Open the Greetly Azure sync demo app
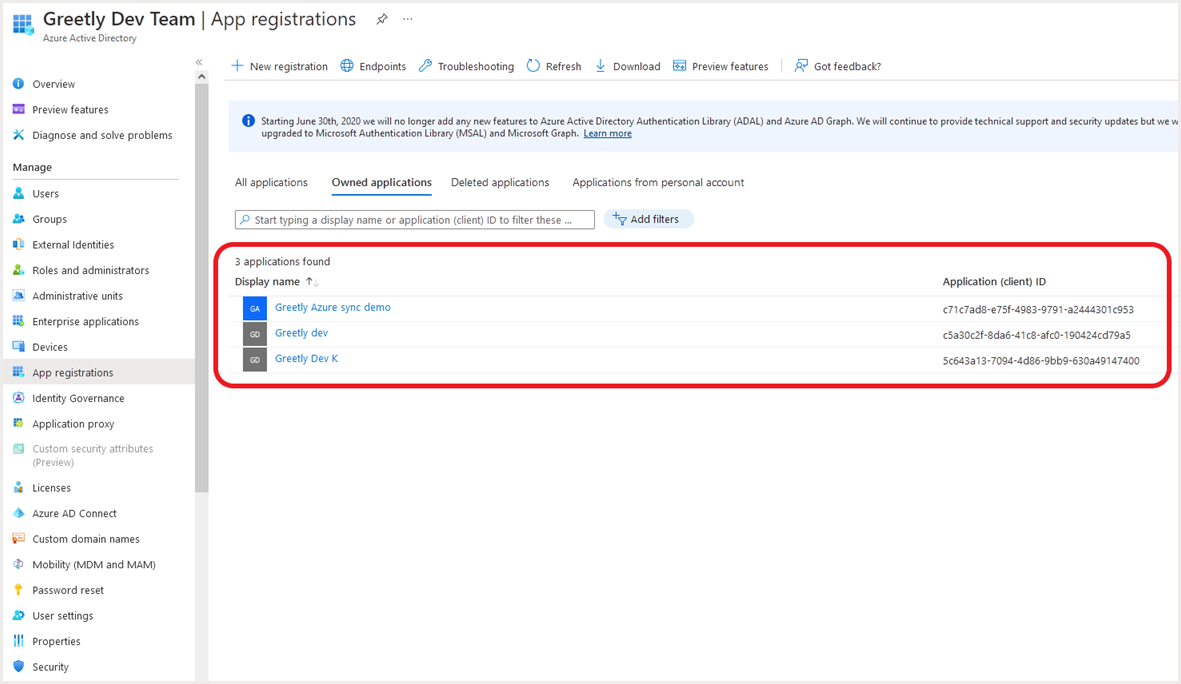Viewport: 1181px width, 684px height. (333, 308)
